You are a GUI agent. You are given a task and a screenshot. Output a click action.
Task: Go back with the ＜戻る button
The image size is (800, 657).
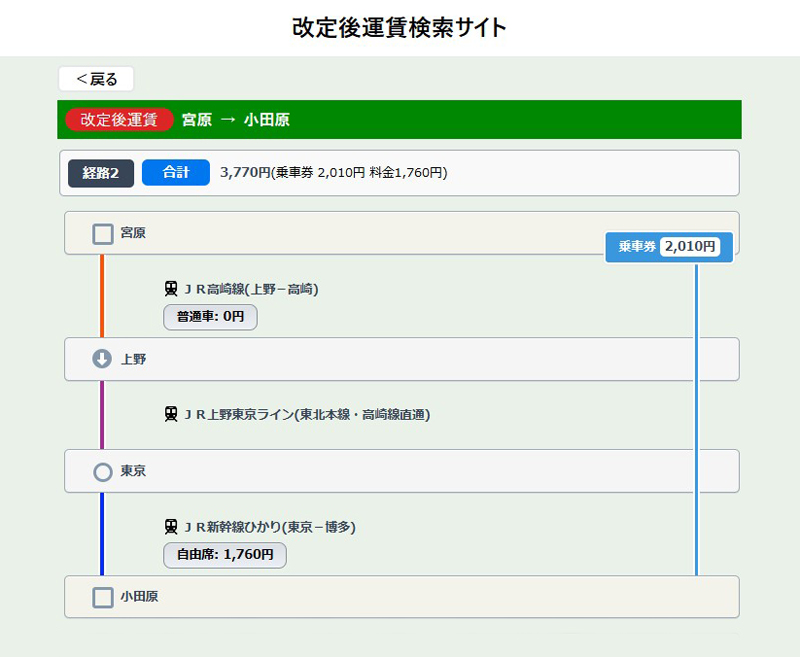96,79
